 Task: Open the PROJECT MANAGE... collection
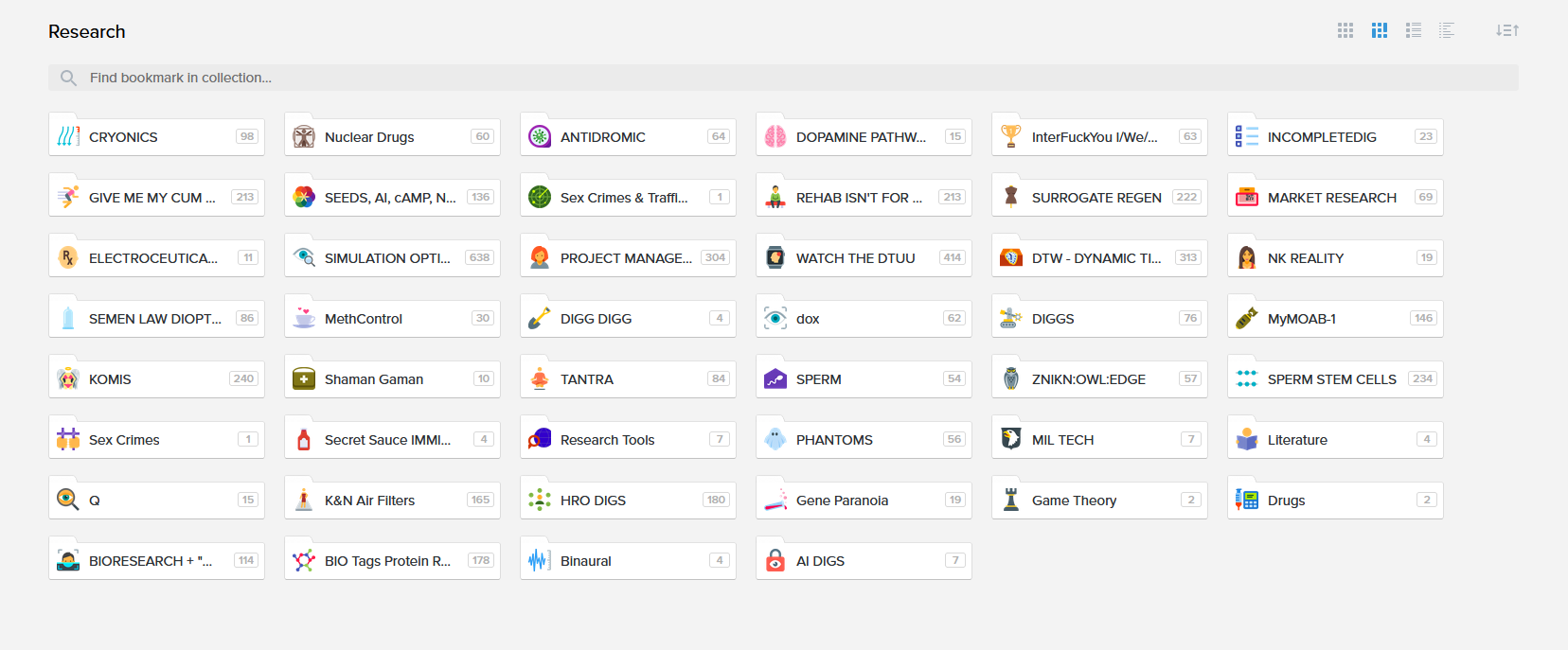[628, 258]
